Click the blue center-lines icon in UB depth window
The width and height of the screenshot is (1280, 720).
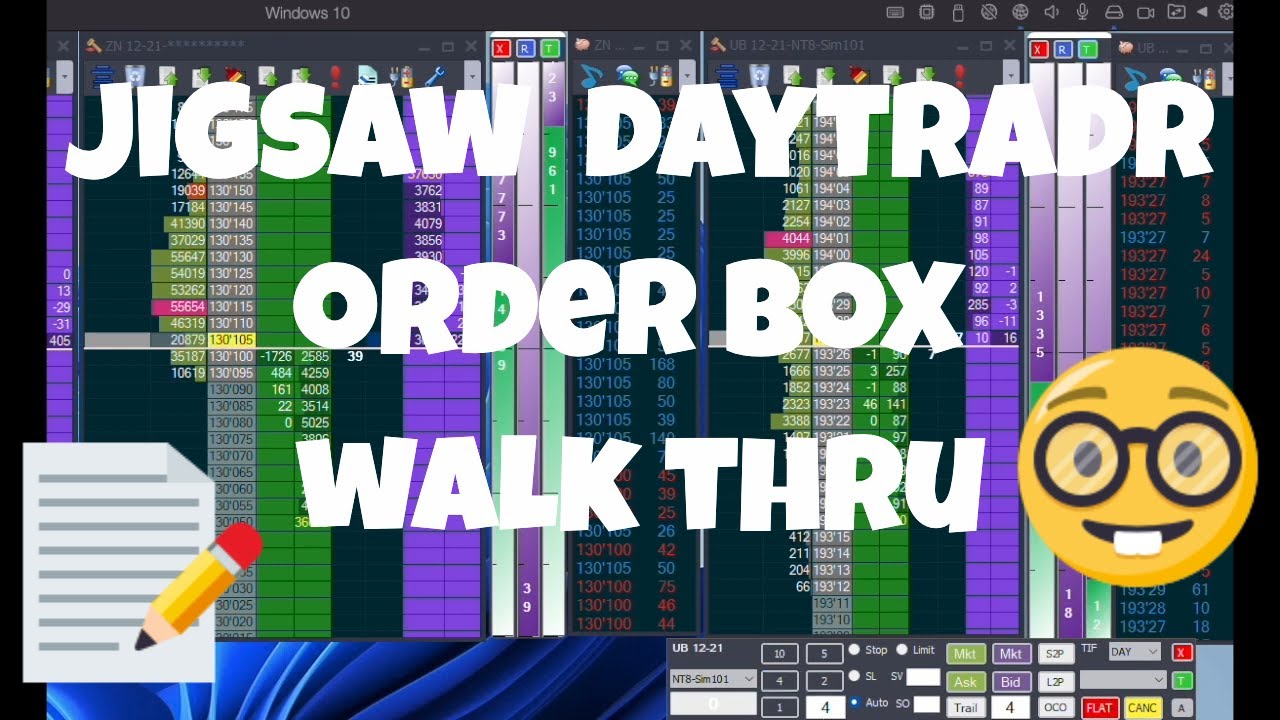point(727,76)
